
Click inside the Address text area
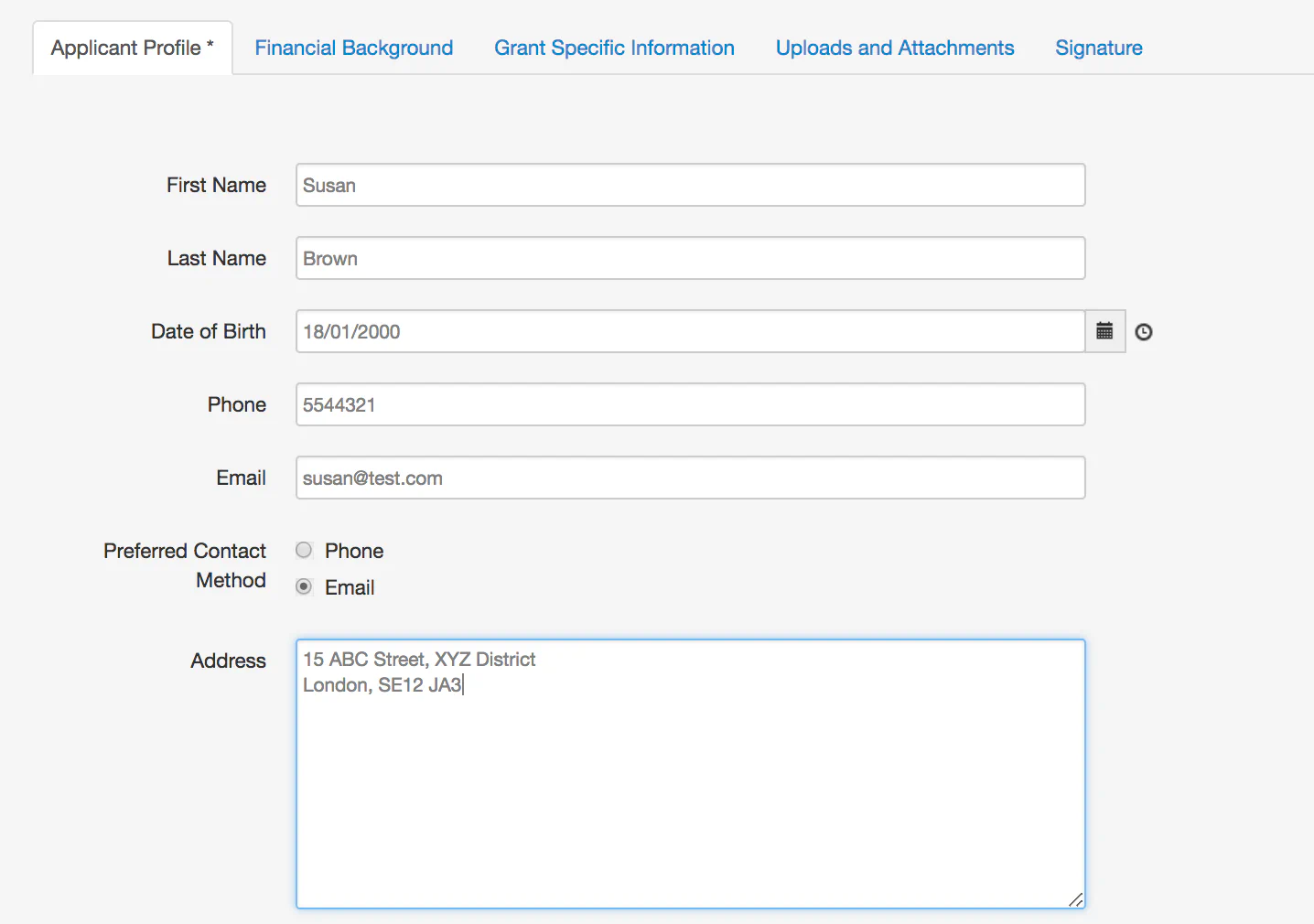pos(690,773)
